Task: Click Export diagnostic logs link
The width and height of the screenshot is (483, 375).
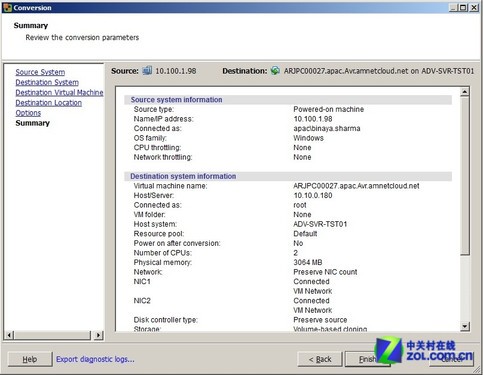Action: [95, 359]
